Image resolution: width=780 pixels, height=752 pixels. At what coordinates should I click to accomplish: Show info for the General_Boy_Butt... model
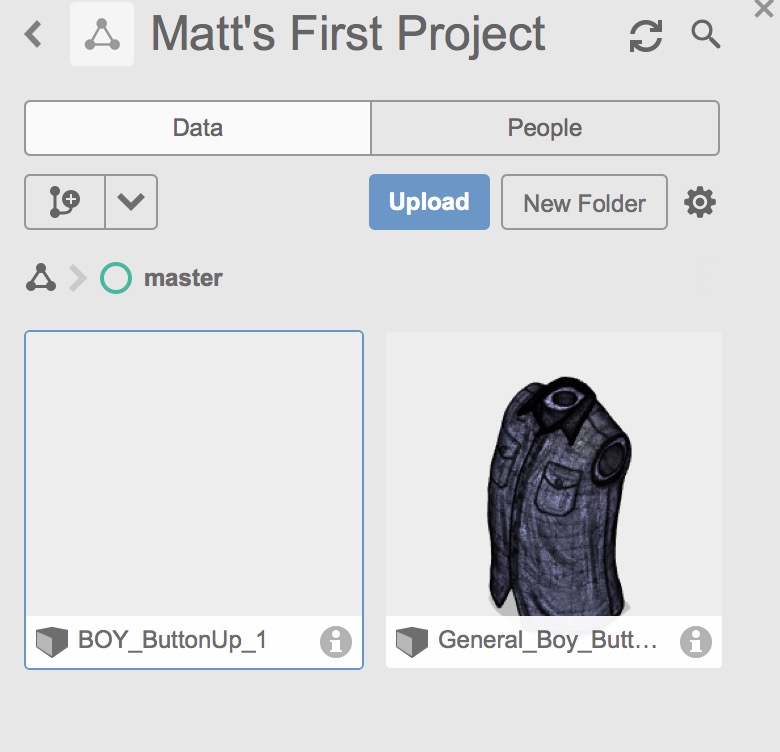tap(696, 641)
